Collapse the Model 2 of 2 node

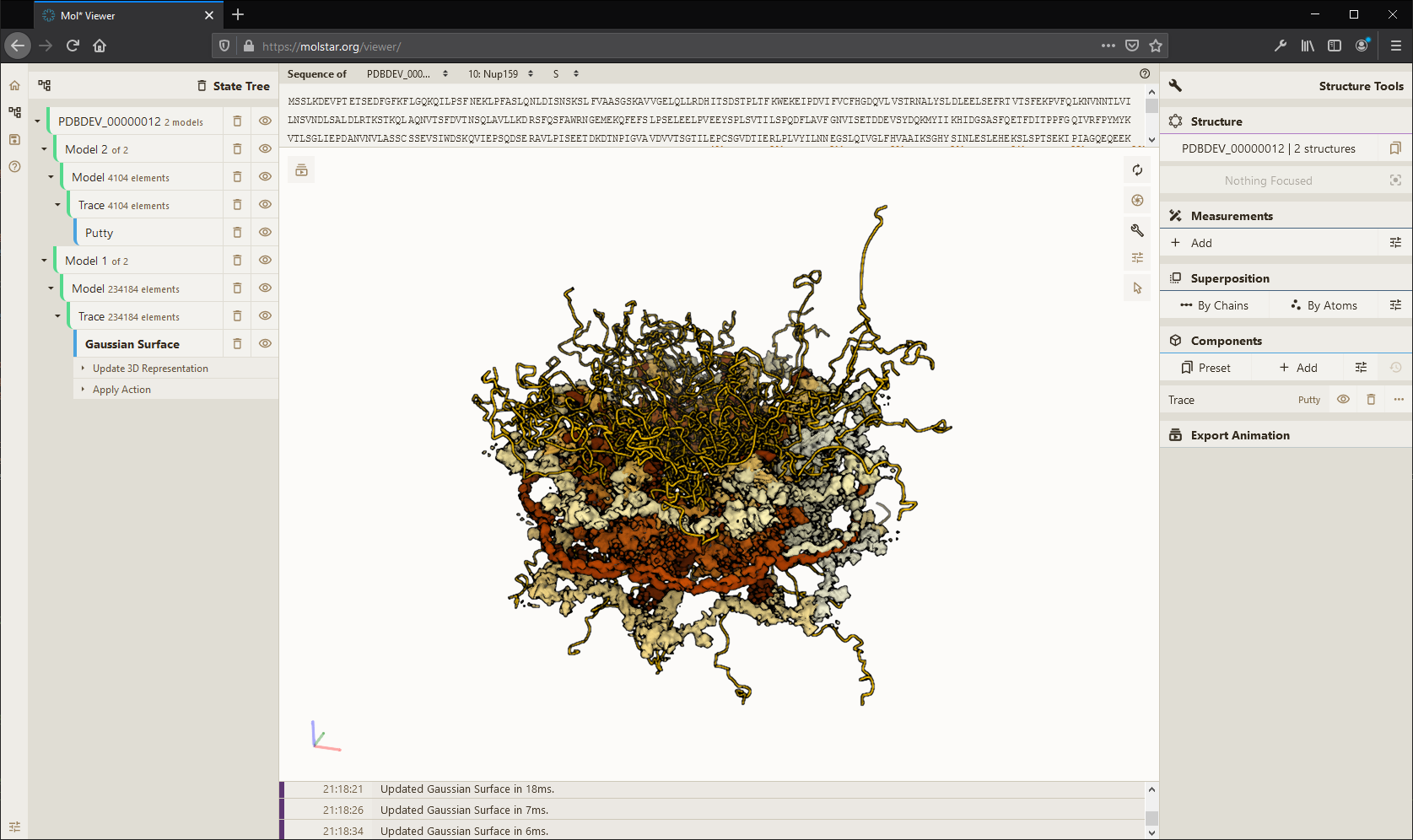click(45, 149)
